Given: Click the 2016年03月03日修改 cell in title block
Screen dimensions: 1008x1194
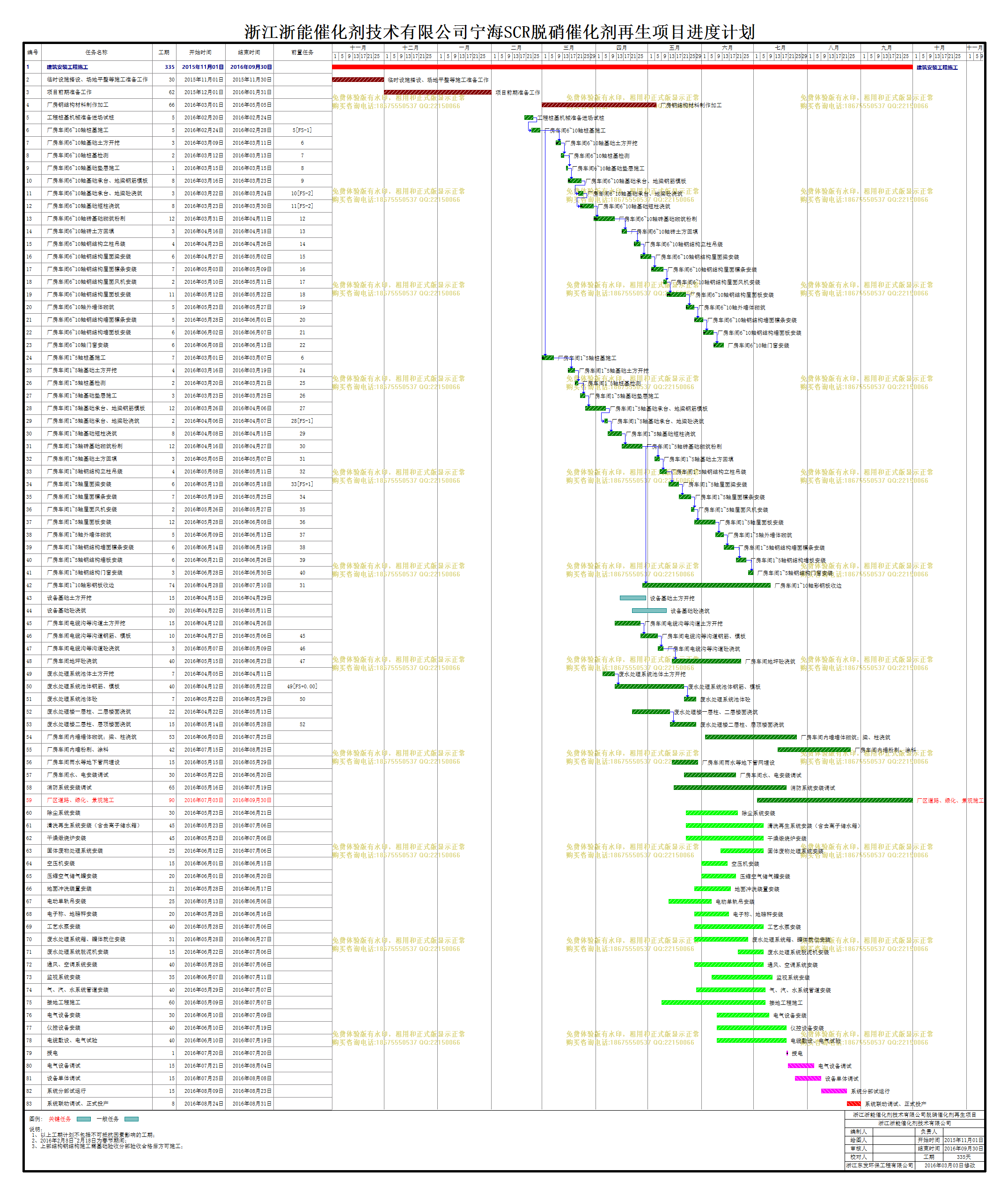Looking at the screenshot, I should point(950,1165).
